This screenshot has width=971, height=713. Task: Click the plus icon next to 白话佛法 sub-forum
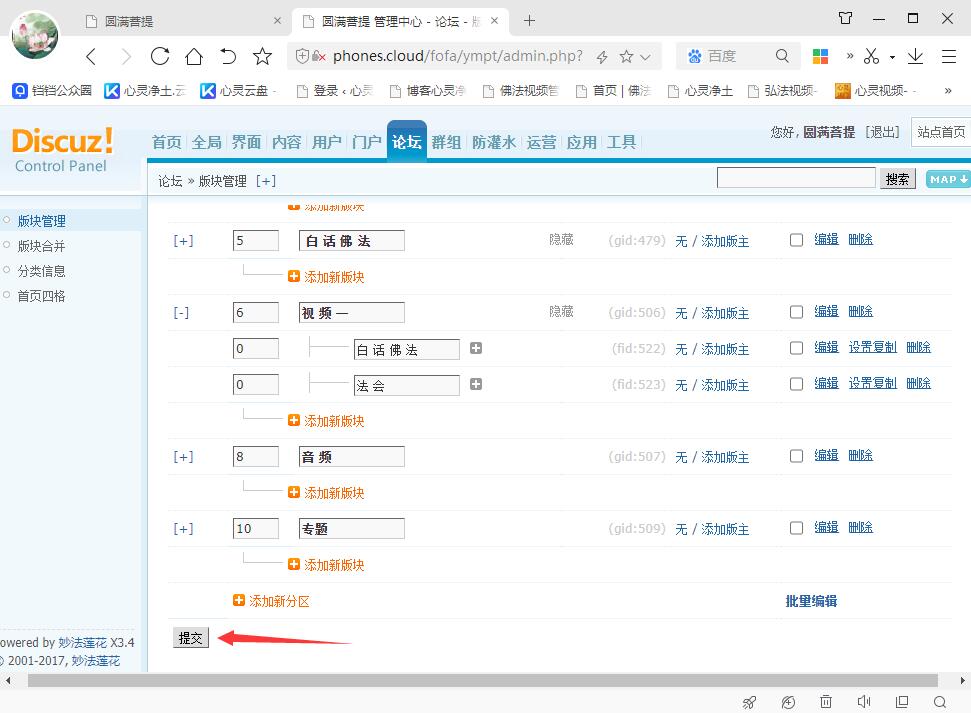point(476,348)
